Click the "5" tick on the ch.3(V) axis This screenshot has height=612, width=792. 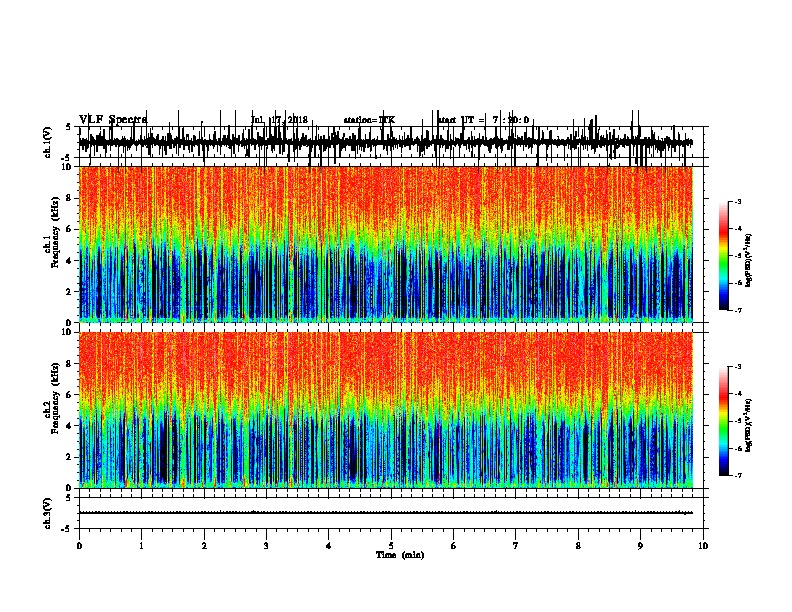pos(68,498)
